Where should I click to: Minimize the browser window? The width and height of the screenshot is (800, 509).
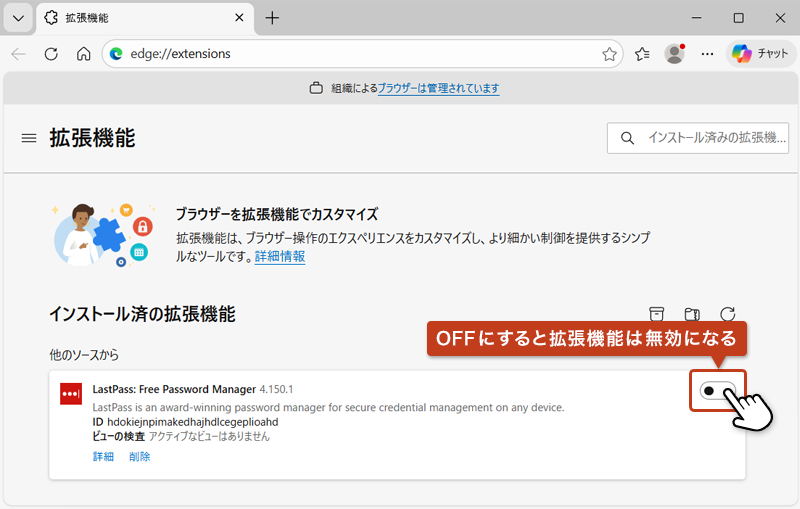[696, 18]
